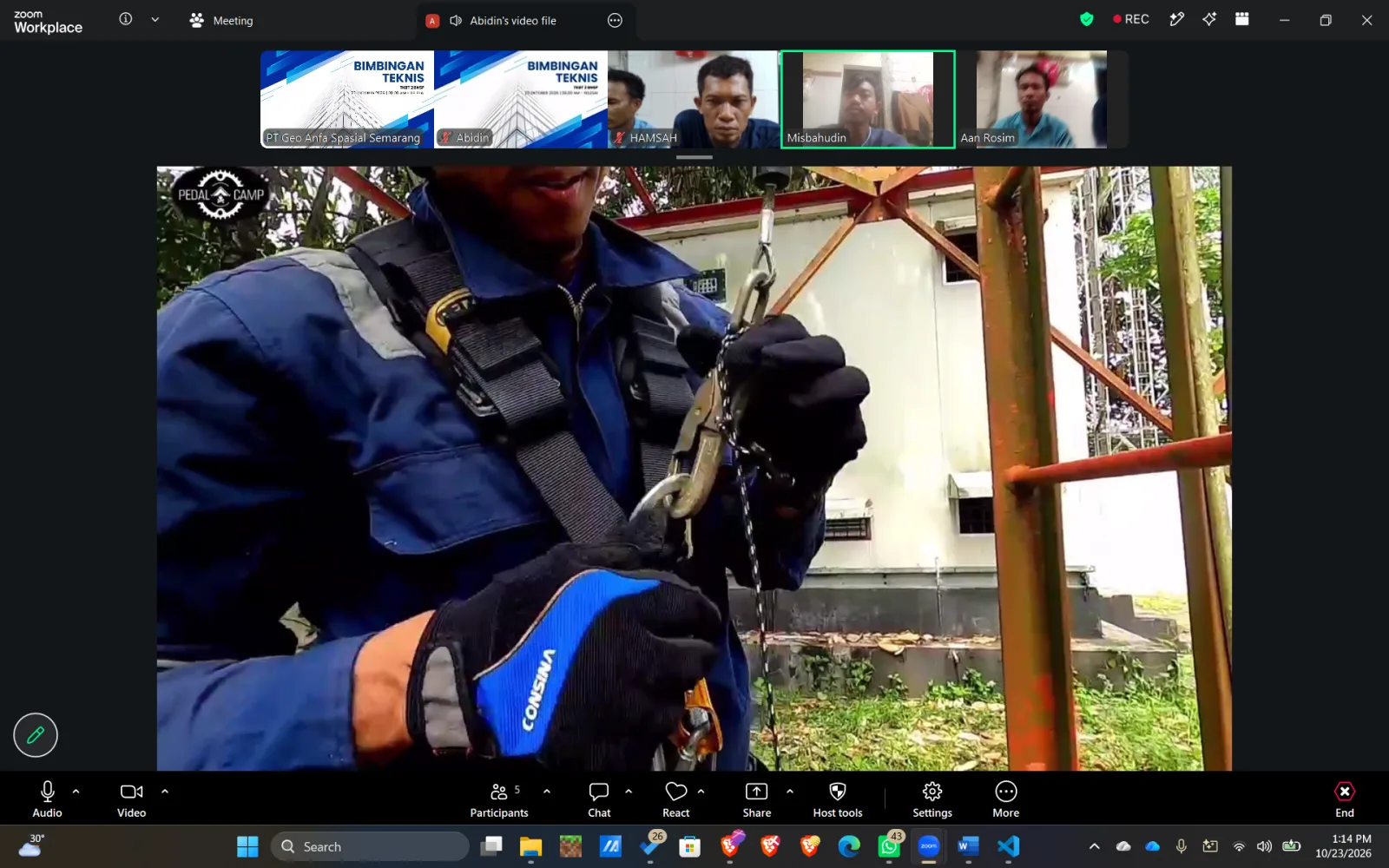This screenshot has width=1389, height=868.
Task: Expand the video options caret
Action: pos(165,792)
